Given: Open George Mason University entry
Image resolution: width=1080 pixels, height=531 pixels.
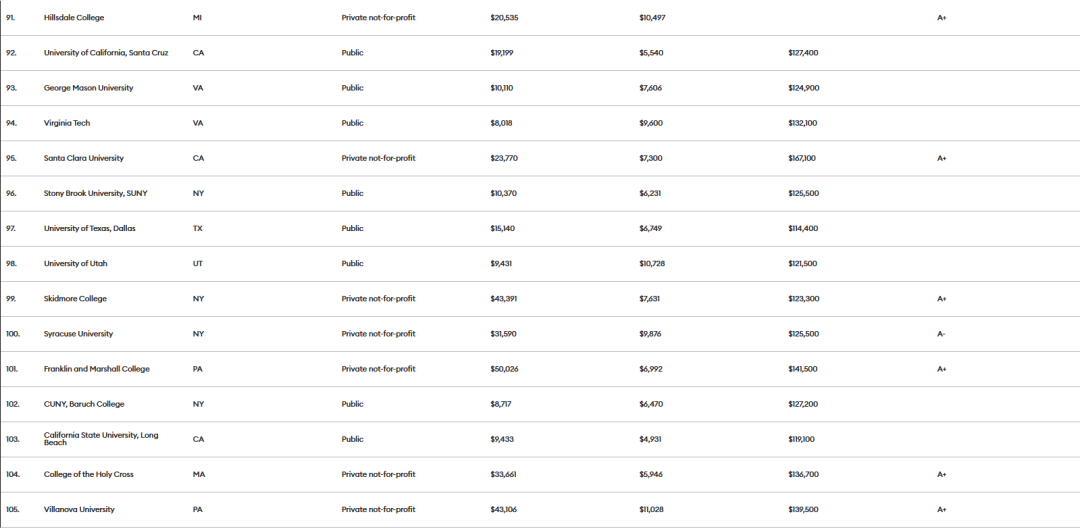Looking at the screenshot, I should 88,88.
